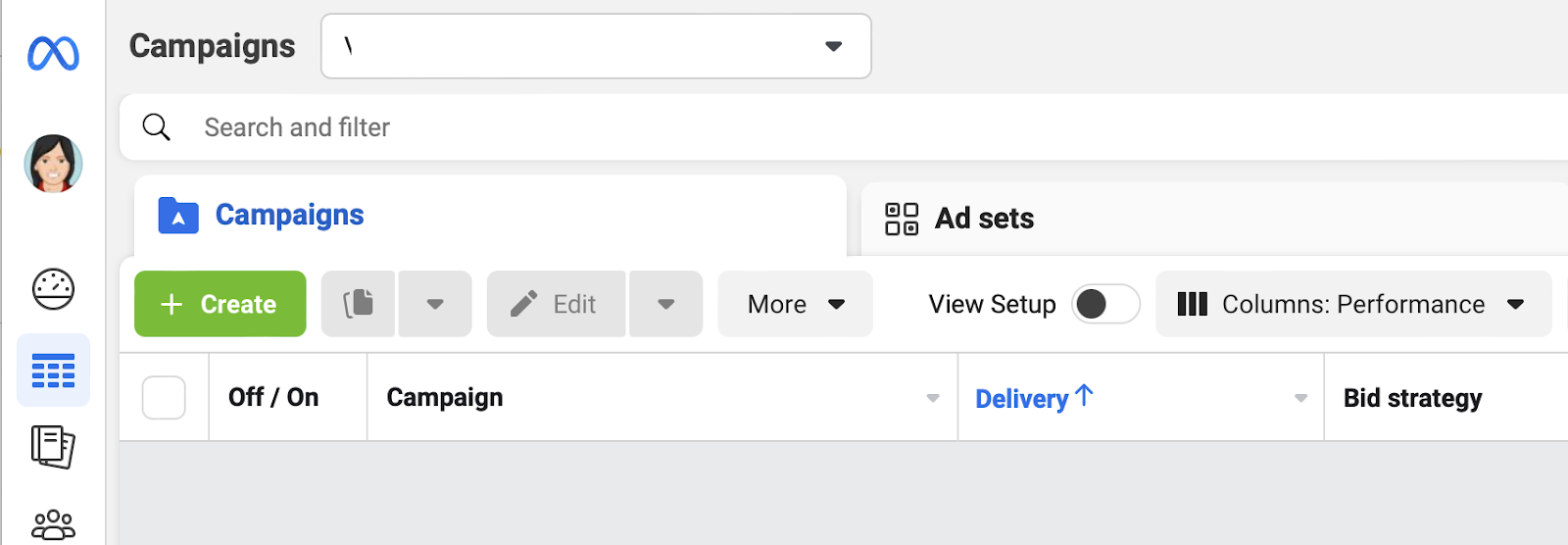
Task: Toggle the View Setup switch
Action: click(1104, 304)
